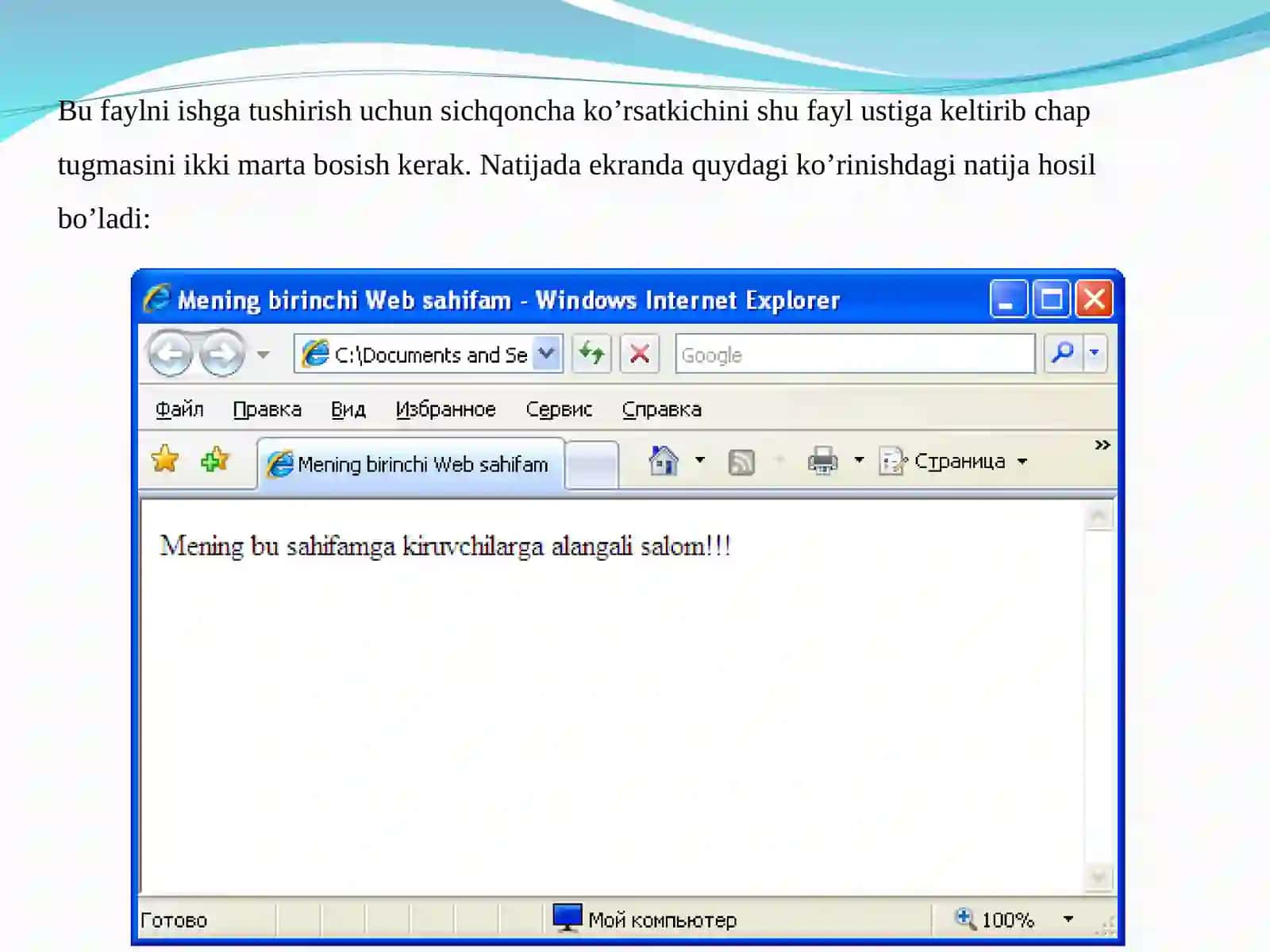Open the zoom level dropdown arrow

tap(1068, 919)
